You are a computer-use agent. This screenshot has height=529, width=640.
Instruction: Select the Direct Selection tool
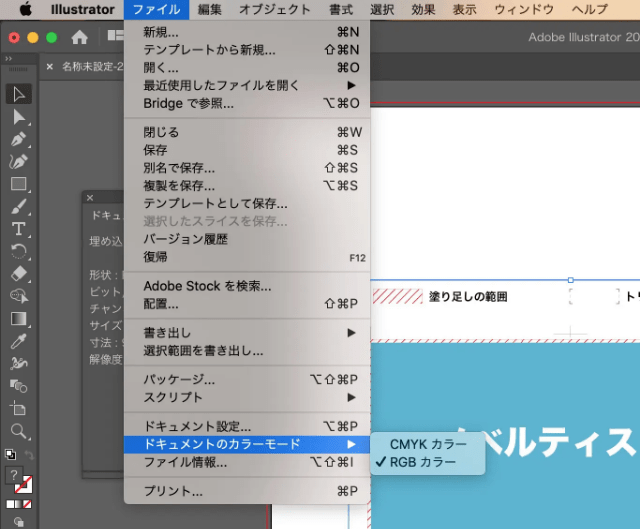pos(18,117)
